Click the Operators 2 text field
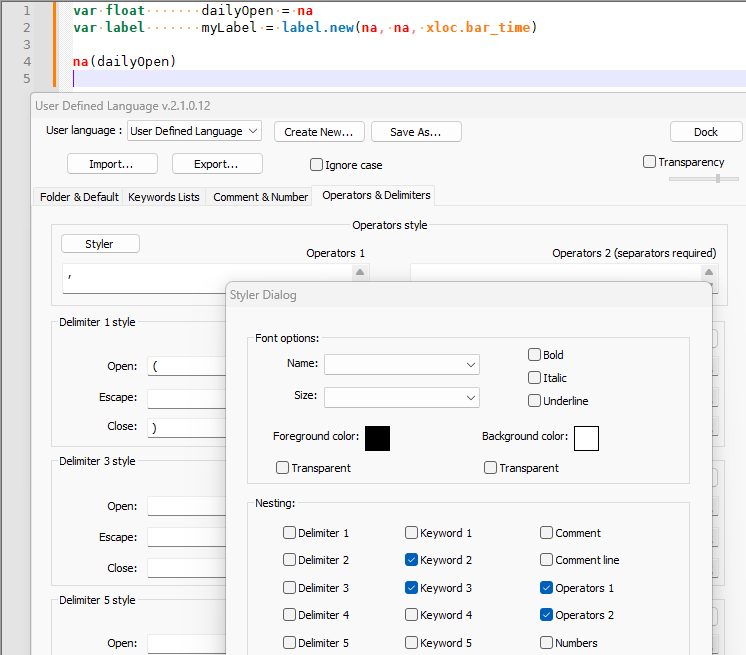 coord(556,273)
